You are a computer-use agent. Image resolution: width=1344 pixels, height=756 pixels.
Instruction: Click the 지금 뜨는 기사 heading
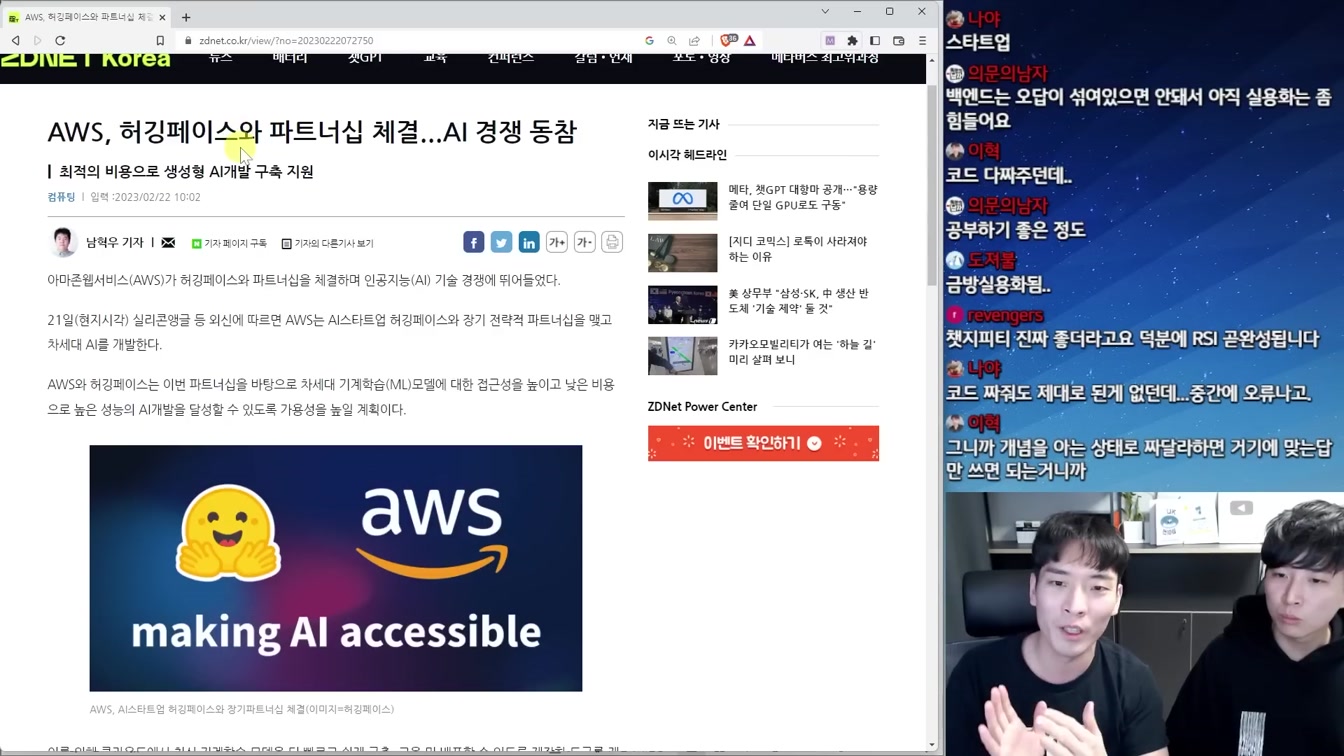click(684, 124)
